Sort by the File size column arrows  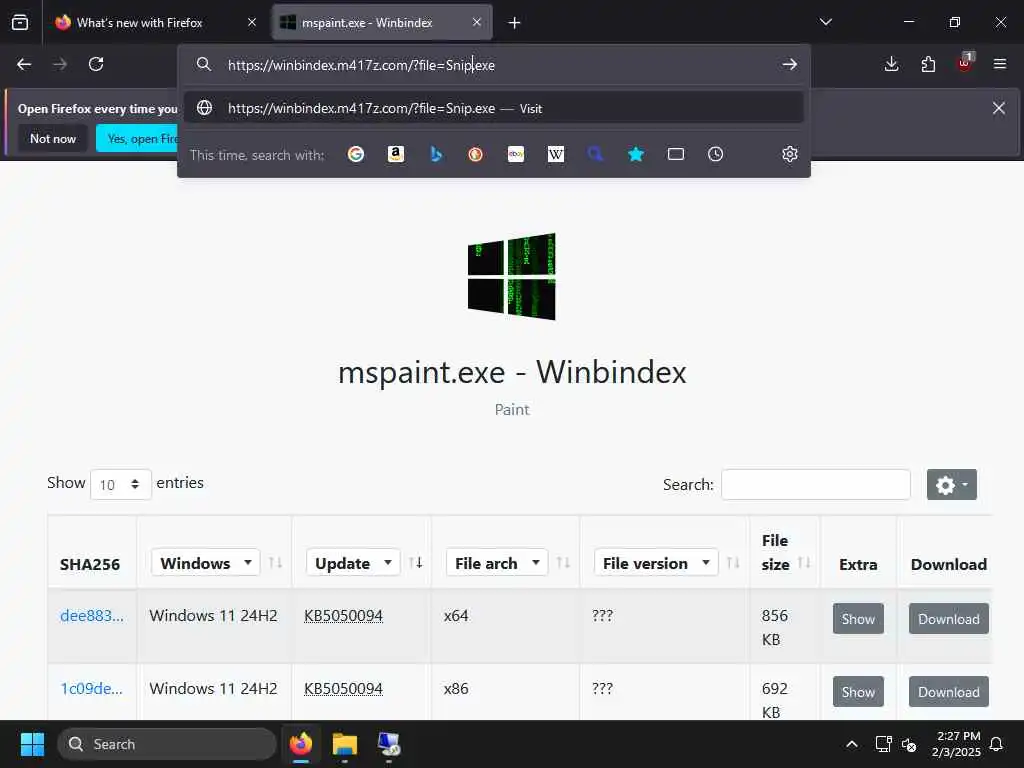805,563
